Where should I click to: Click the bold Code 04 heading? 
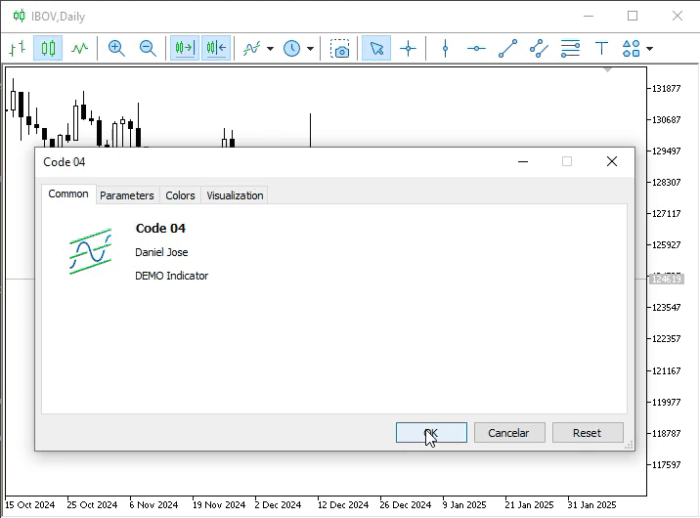[160, 228]
